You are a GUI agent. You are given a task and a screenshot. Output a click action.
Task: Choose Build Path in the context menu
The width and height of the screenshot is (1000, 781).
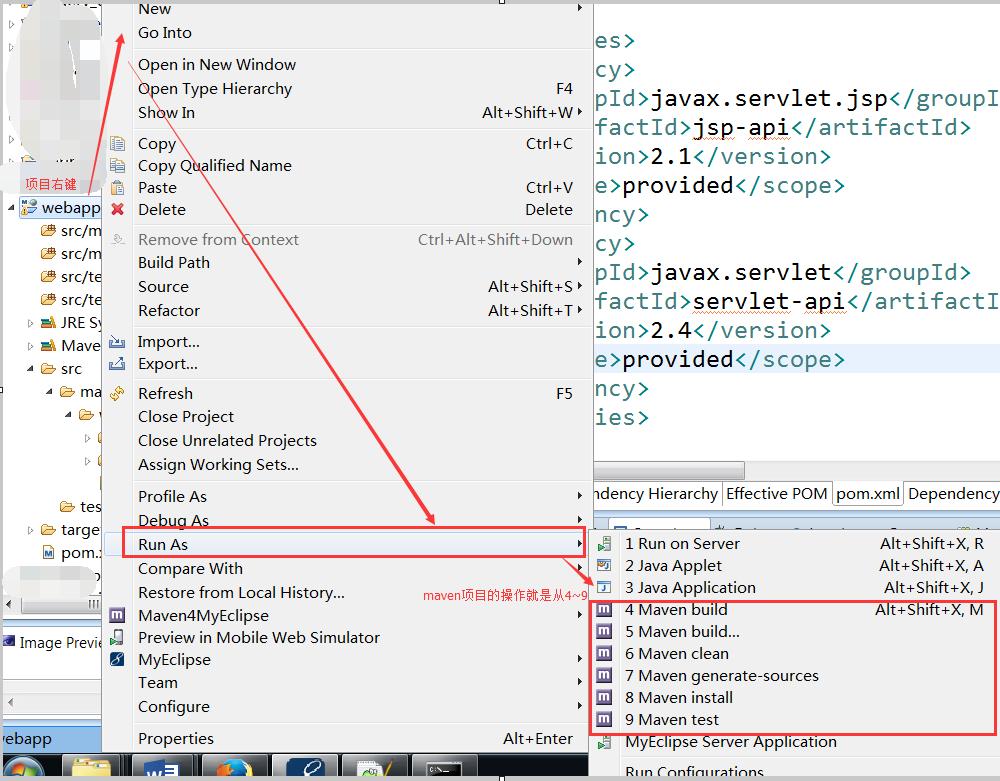[x=174, y=263]
